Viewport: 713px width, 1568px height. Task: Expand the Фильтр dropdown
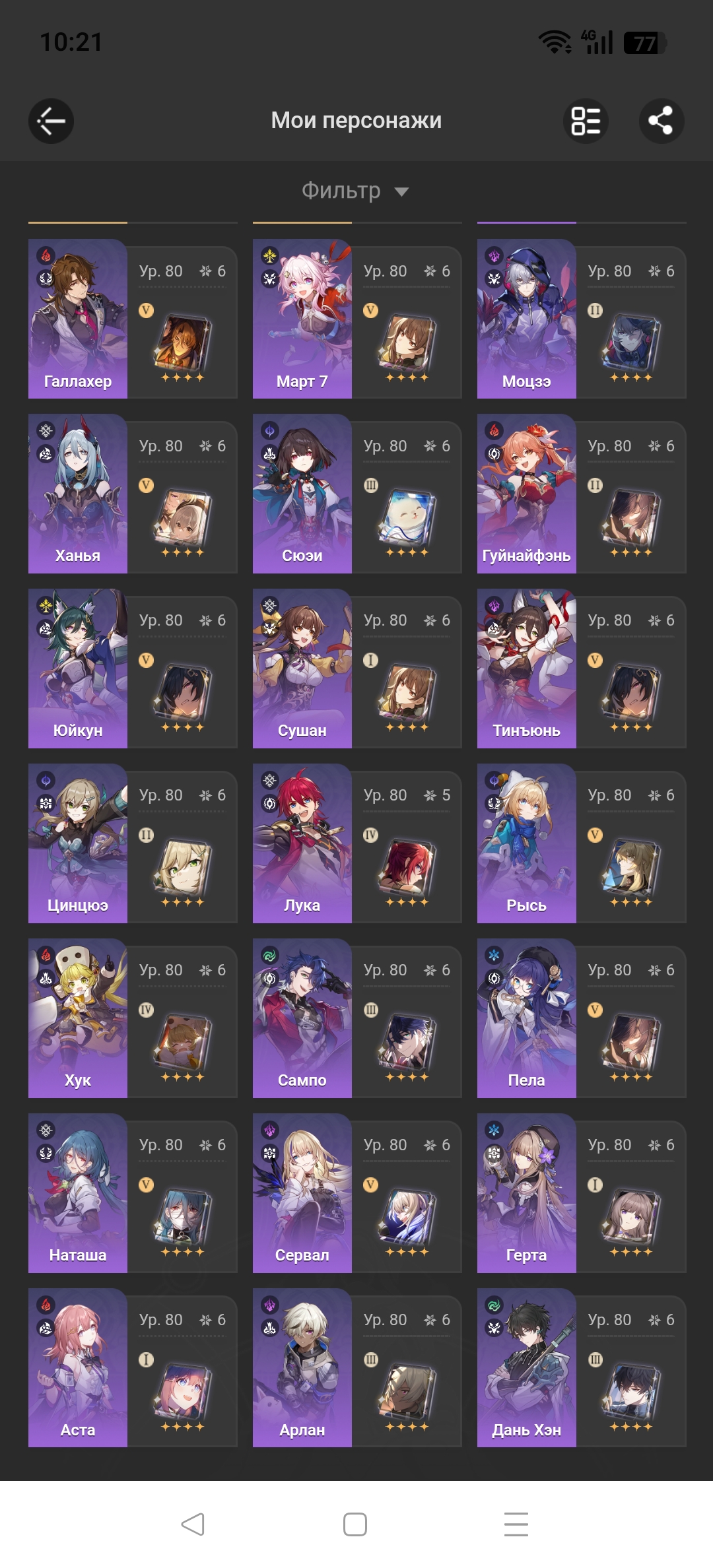click(355, 191)
